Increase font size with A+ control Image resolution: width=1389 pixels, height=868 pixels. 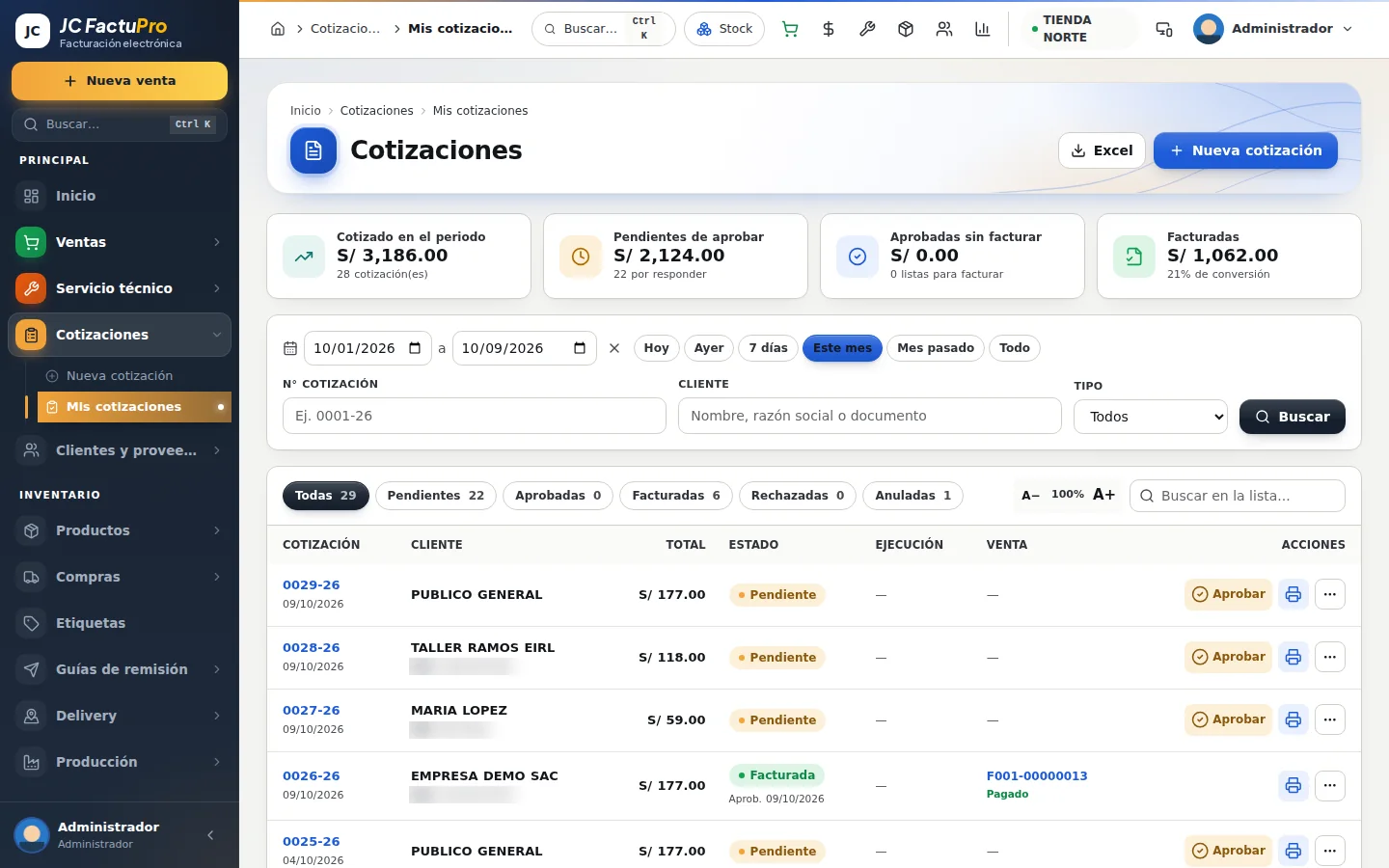(x=1103, y=495)
